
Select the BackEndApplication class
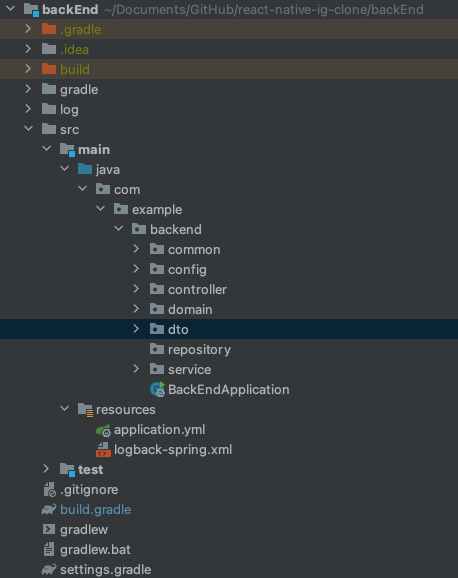pyautogui.click(x=229, y=389)
